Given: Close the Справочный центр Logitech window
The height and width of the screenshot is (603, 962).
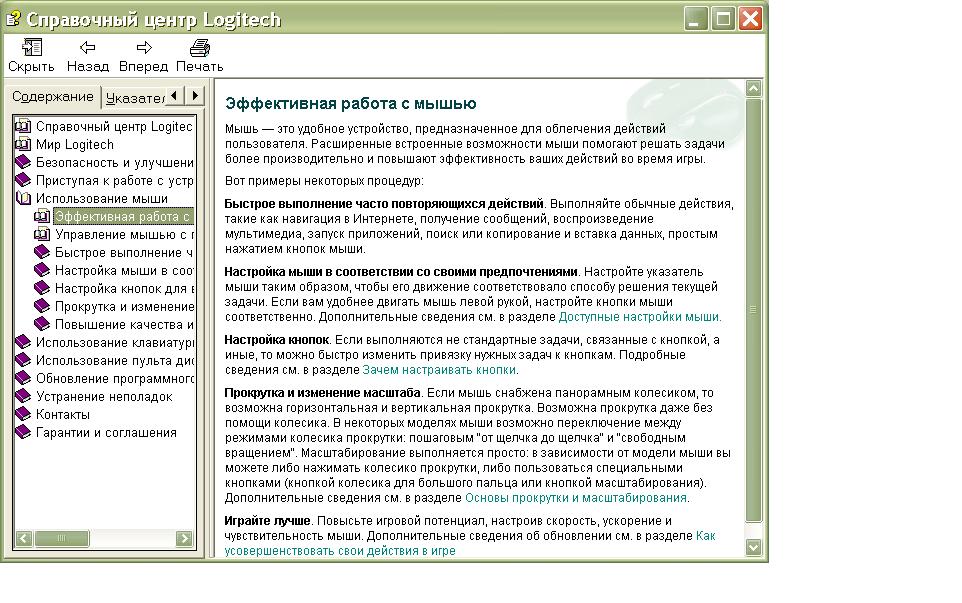Looking at the screenshot, I should click(750, 18).
